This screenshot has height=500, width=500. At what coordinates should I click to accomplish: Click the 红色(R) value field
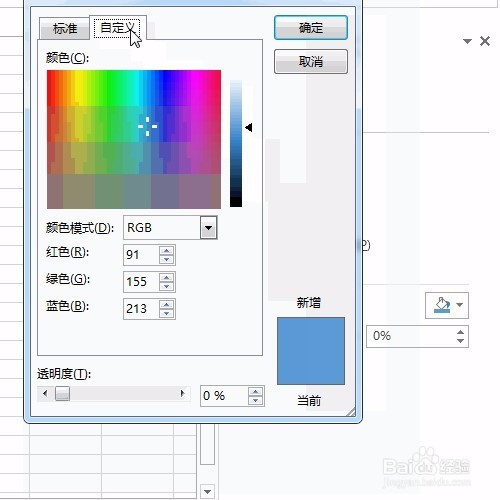coord(141,255)
